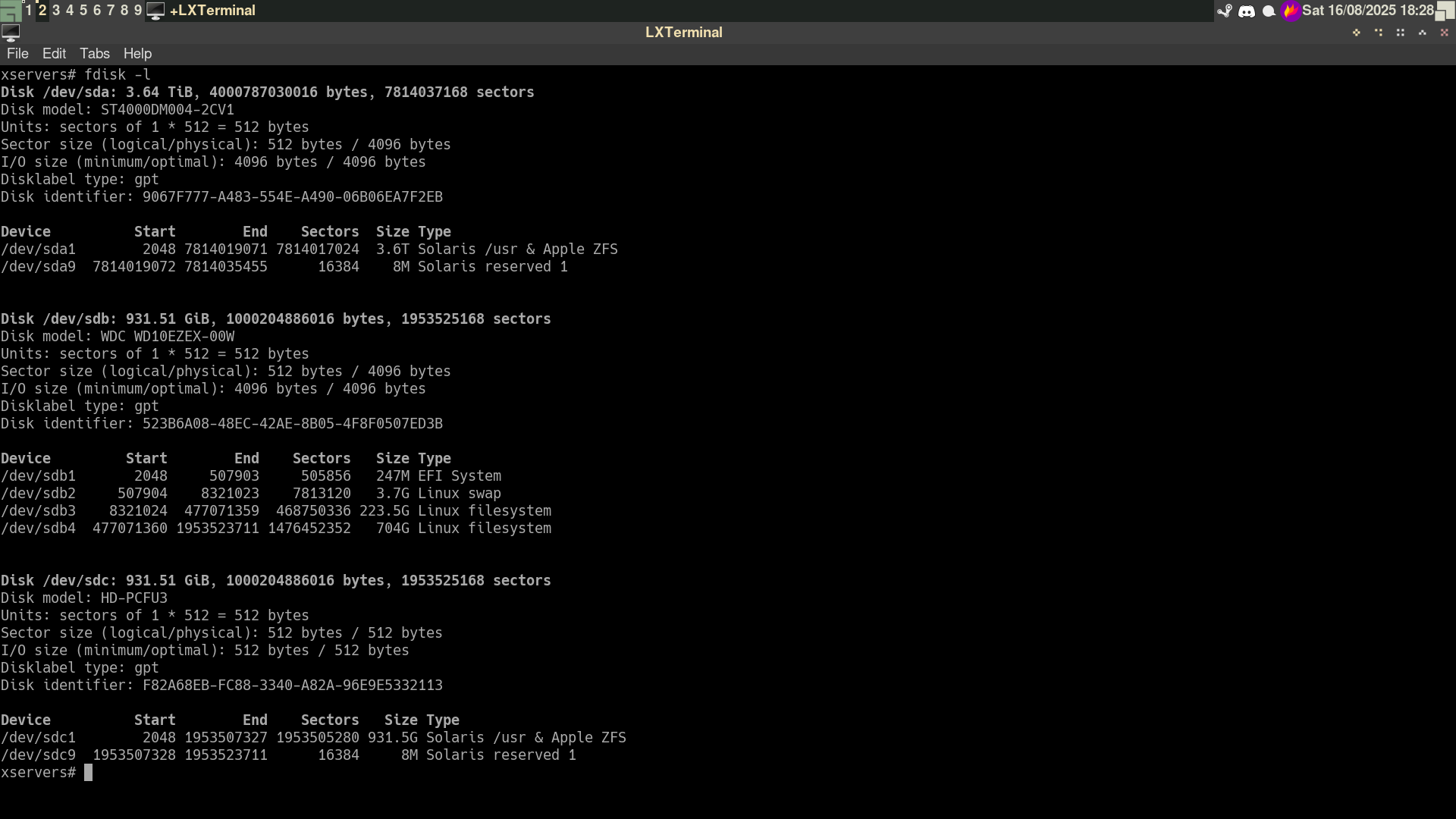Image resolution: width=1456 pixels, height=819 pixels.
Task: Click the Steam tray icon
Action: [x=1224, y=11]
